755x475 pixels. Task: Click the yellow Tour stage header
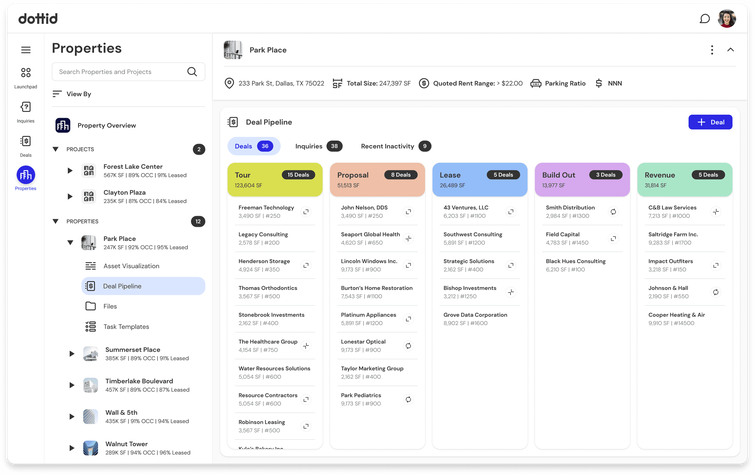point(275,179)
